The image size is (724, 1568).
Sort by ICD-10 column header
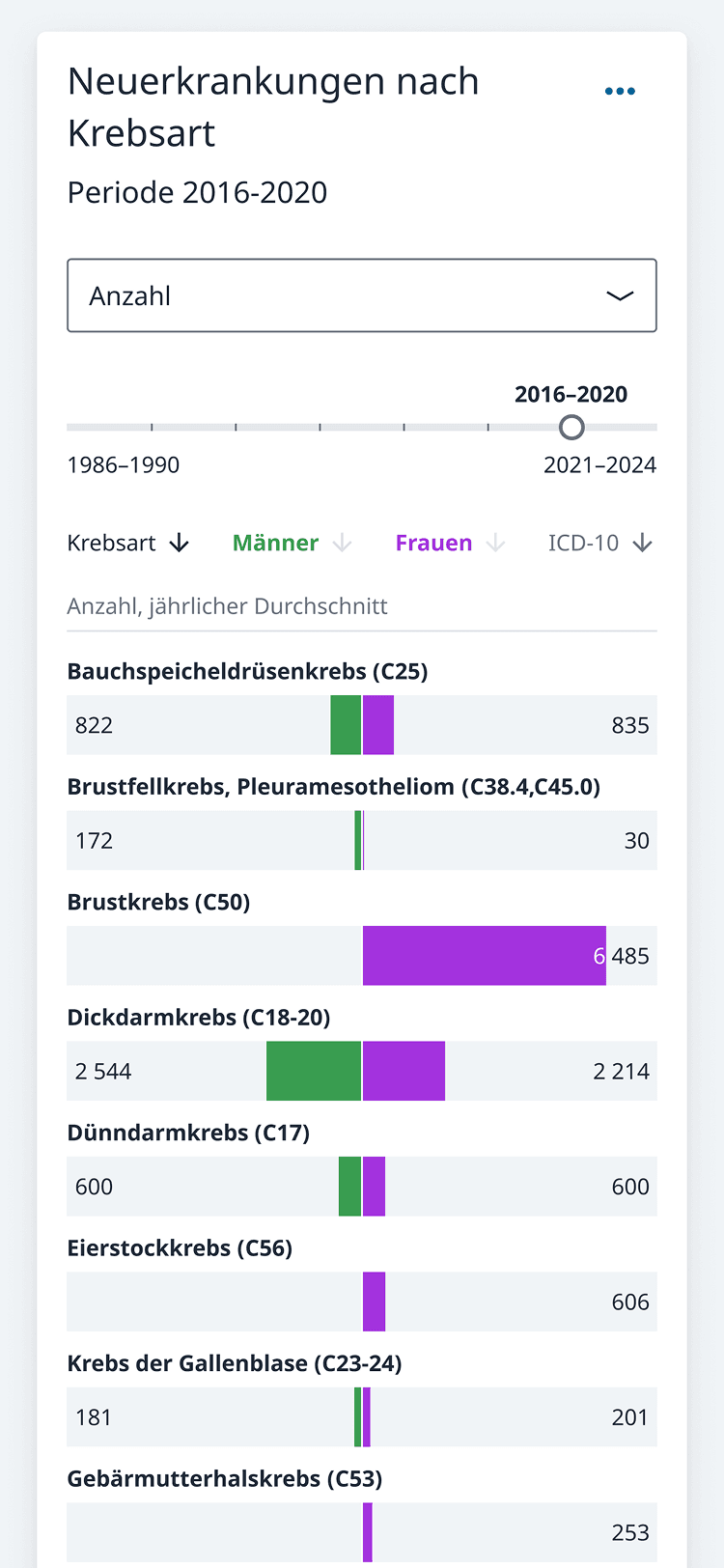[x=583, y=544]
